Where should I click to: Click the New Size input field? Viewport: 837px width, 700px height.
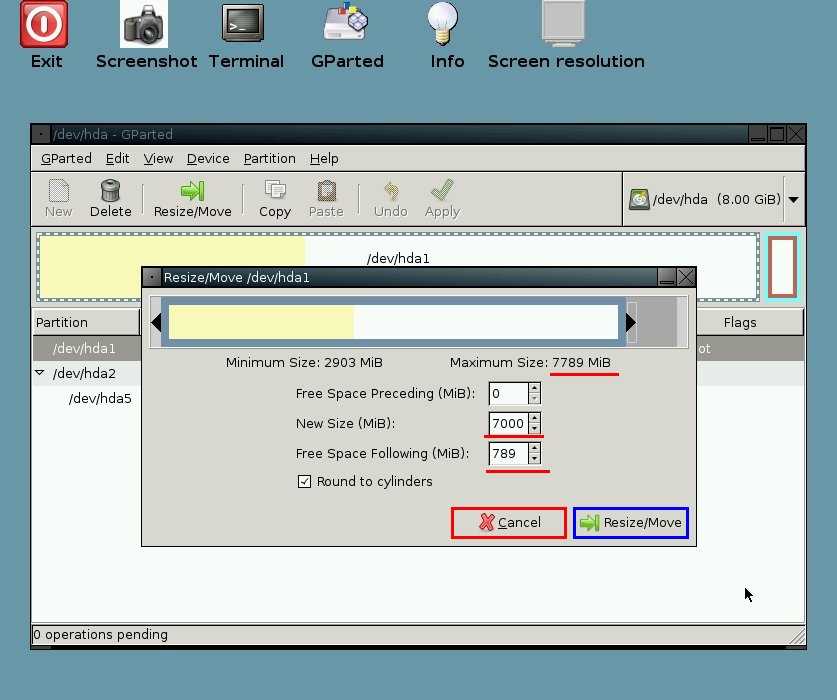(508, 423)
